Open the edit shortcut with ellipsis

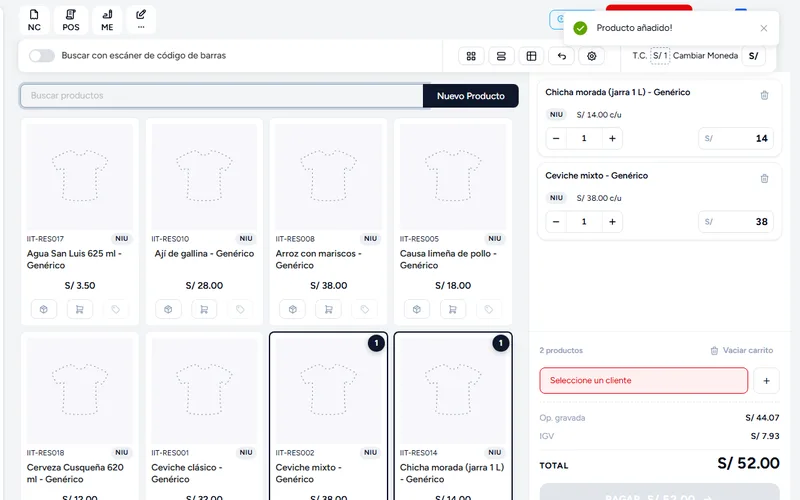[x=141, y=20]
